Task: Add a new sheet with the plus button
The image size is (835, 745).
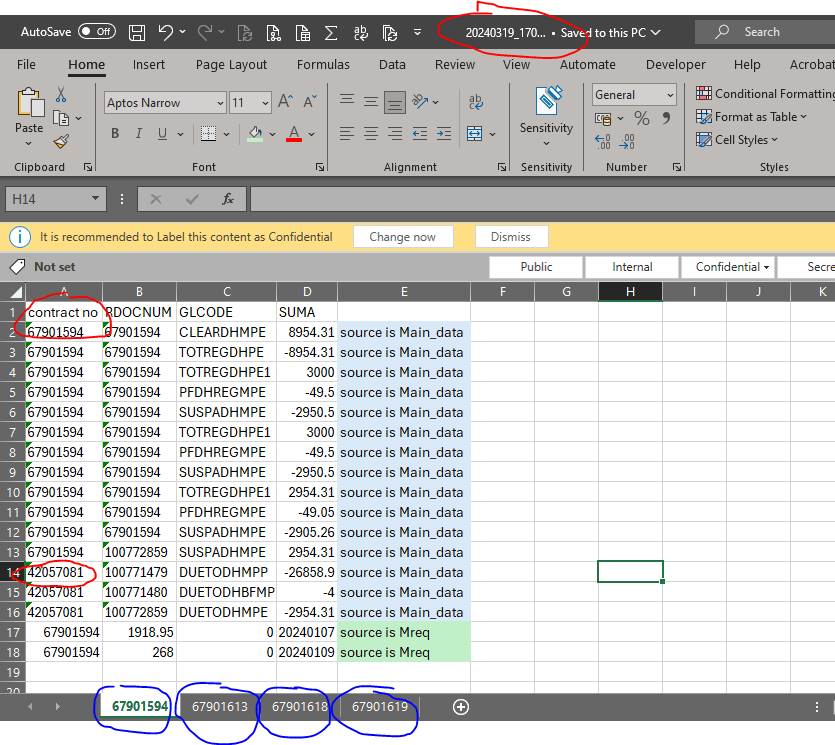Action: (461, 707)
